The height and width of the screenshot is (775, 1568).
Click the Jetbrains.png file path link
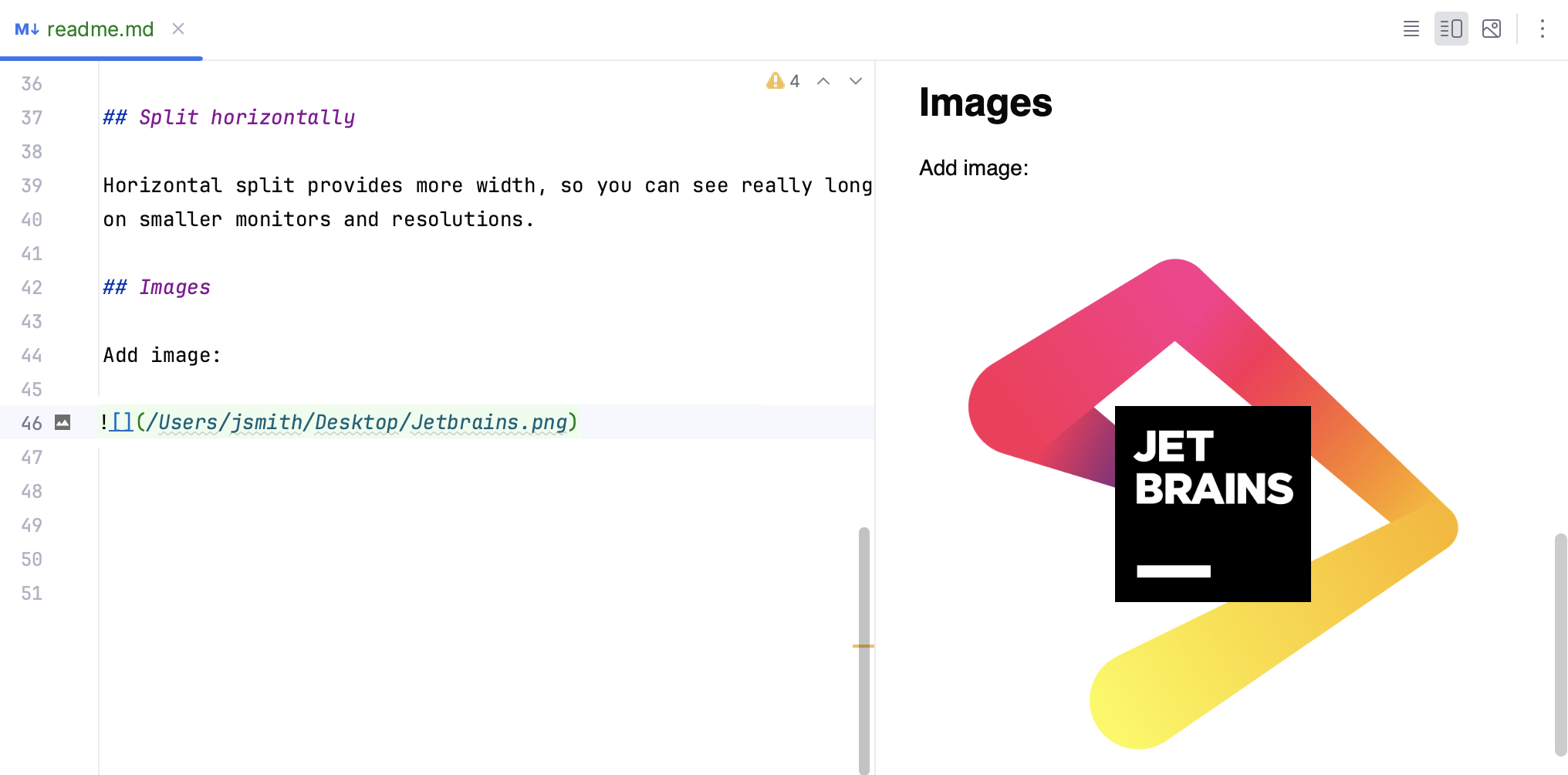coord(359,422)
